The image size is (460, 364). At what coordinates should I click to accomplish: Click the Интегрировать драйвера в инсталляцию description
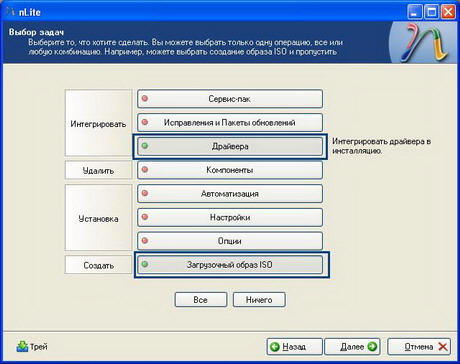pos(381,146)
